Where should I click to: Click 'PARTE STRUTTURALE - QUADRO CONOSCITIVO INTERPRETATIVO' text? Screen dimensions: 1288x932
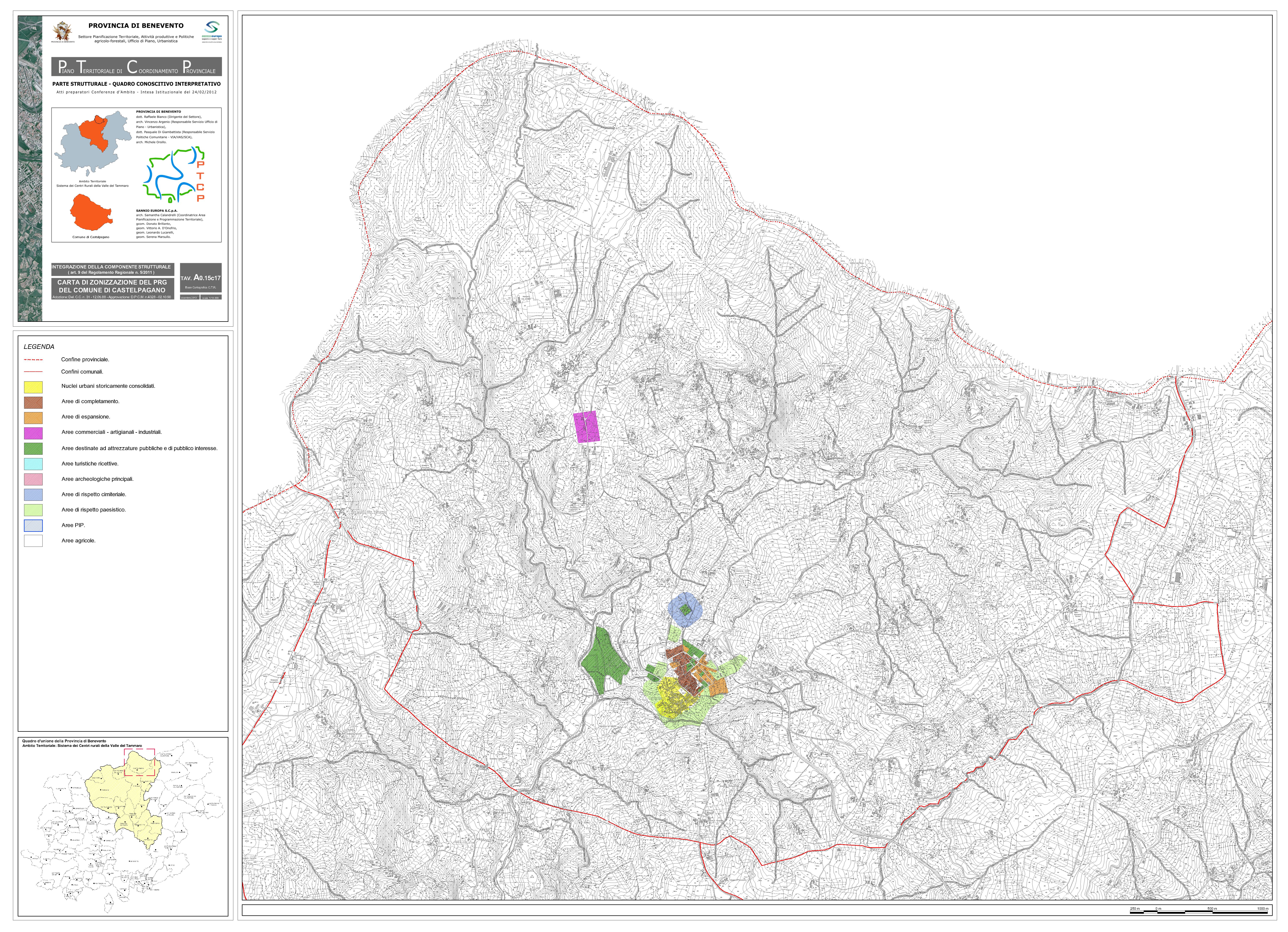(136, 84)
